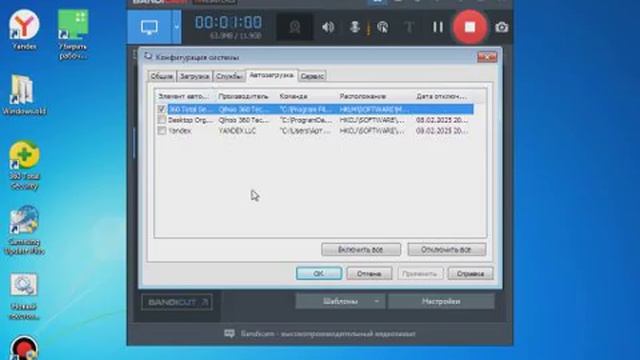
Task: Select the YANDEX LLC manufacturer cell
Action: pos(237,131)
